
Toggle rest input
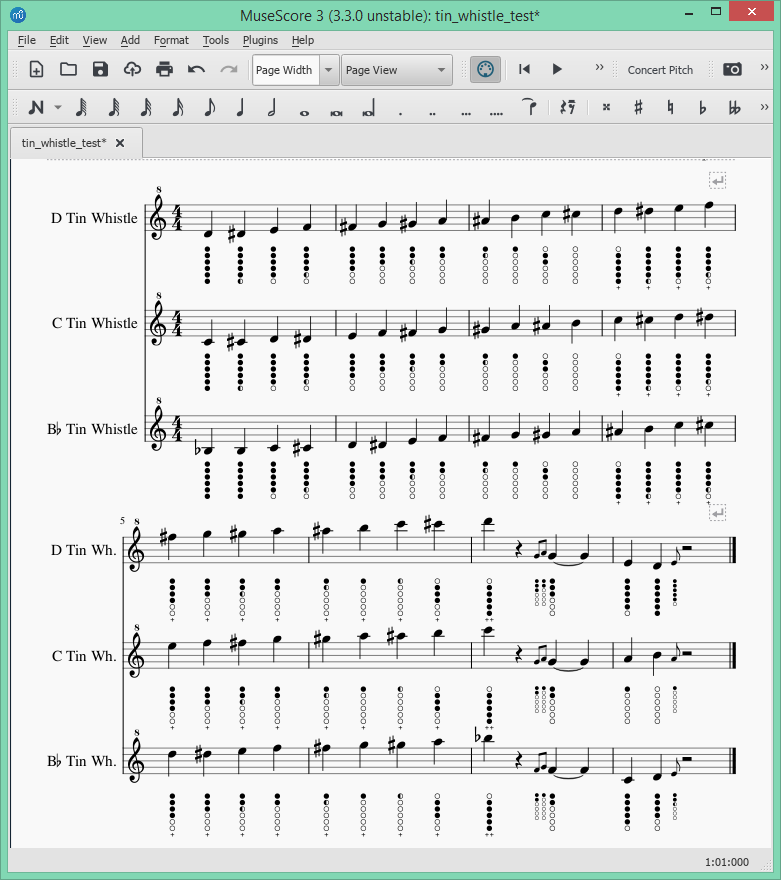(x=567, y=107)
